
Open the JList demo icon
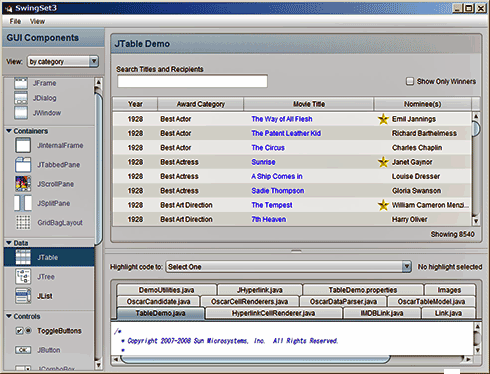tap(23, 296)
